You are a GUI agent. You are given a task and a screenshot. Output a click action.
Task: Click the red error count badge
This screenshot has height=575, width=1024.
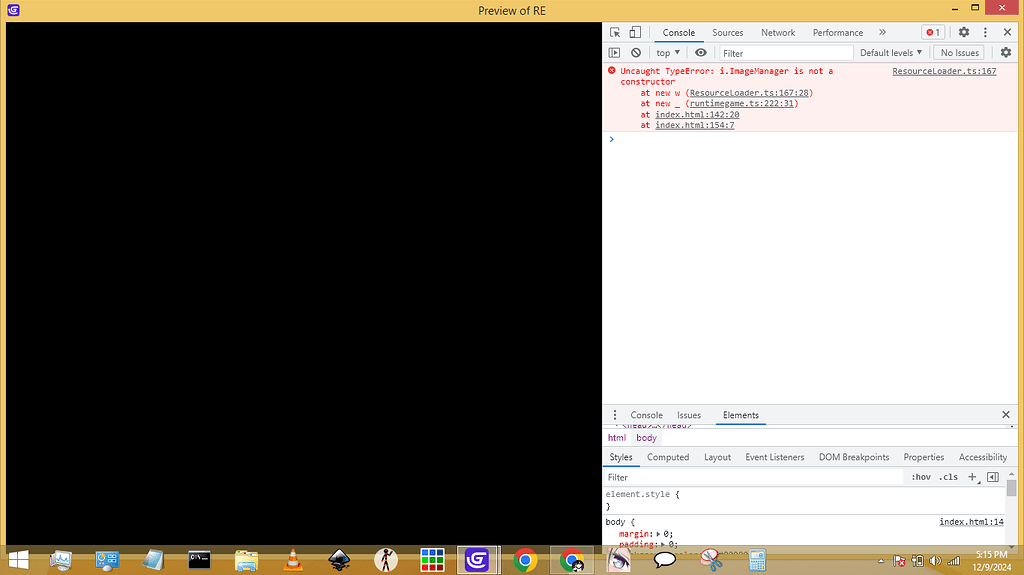932,33
